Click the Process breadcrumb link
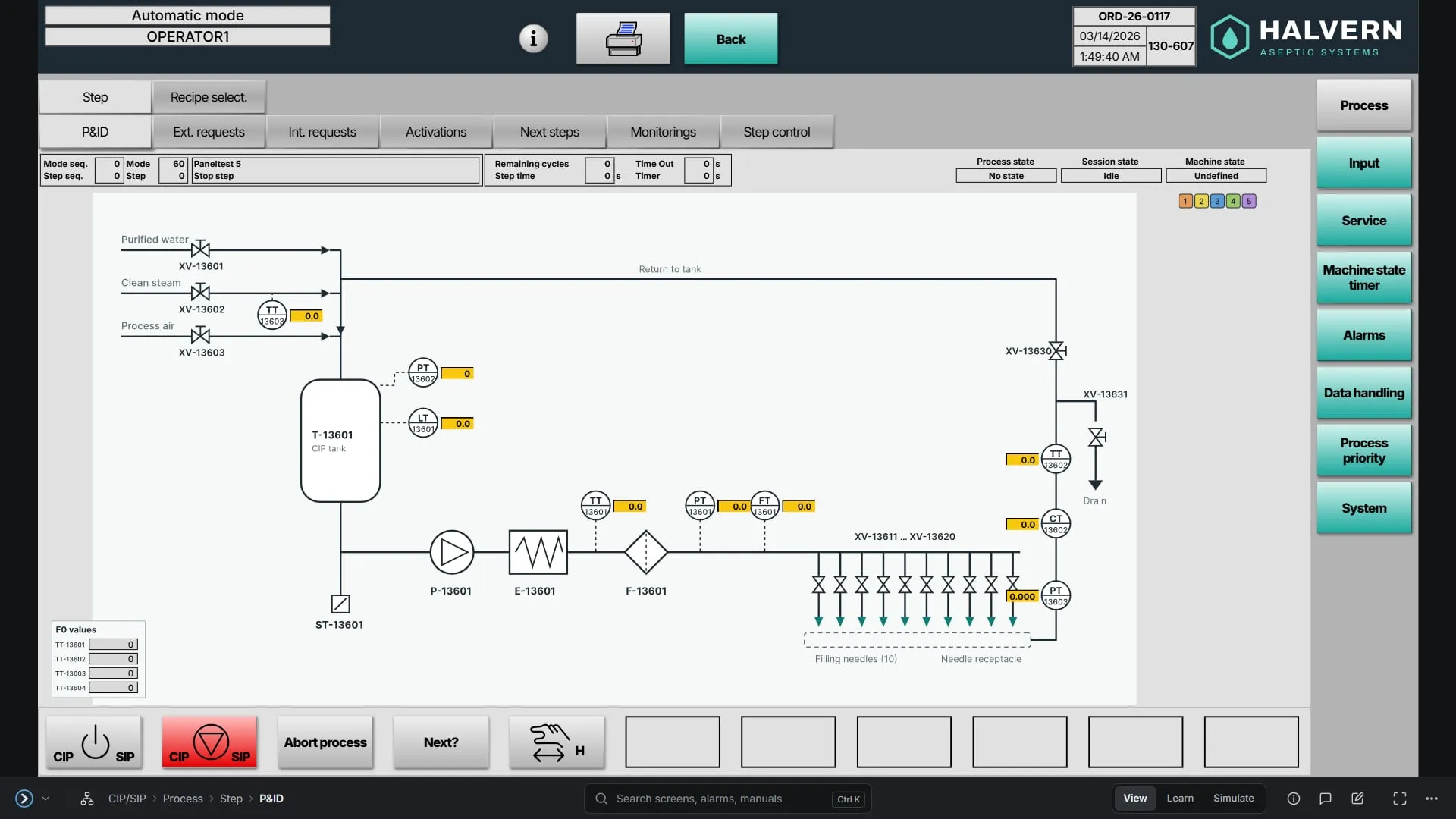 [x=183, y=799]
